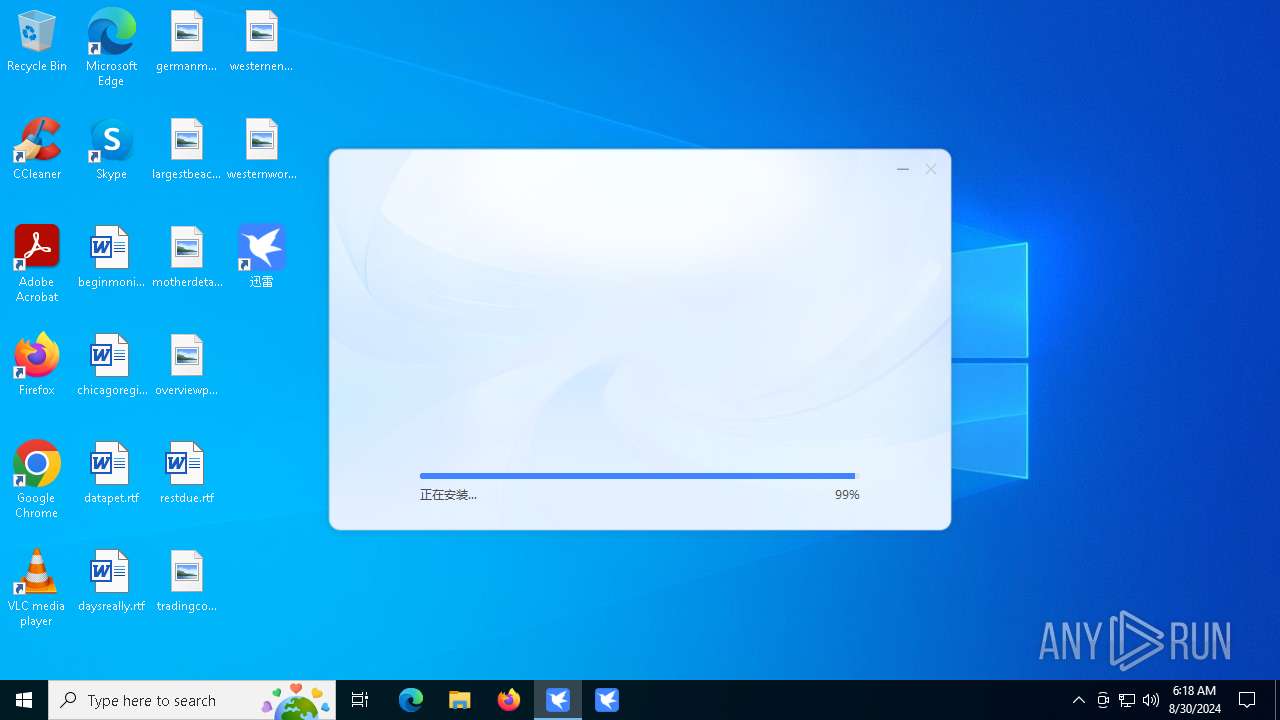Open Adobe Acrobat desktop shortcut
The width and height of the screenshot is (1280, 720).
[37, 264]
